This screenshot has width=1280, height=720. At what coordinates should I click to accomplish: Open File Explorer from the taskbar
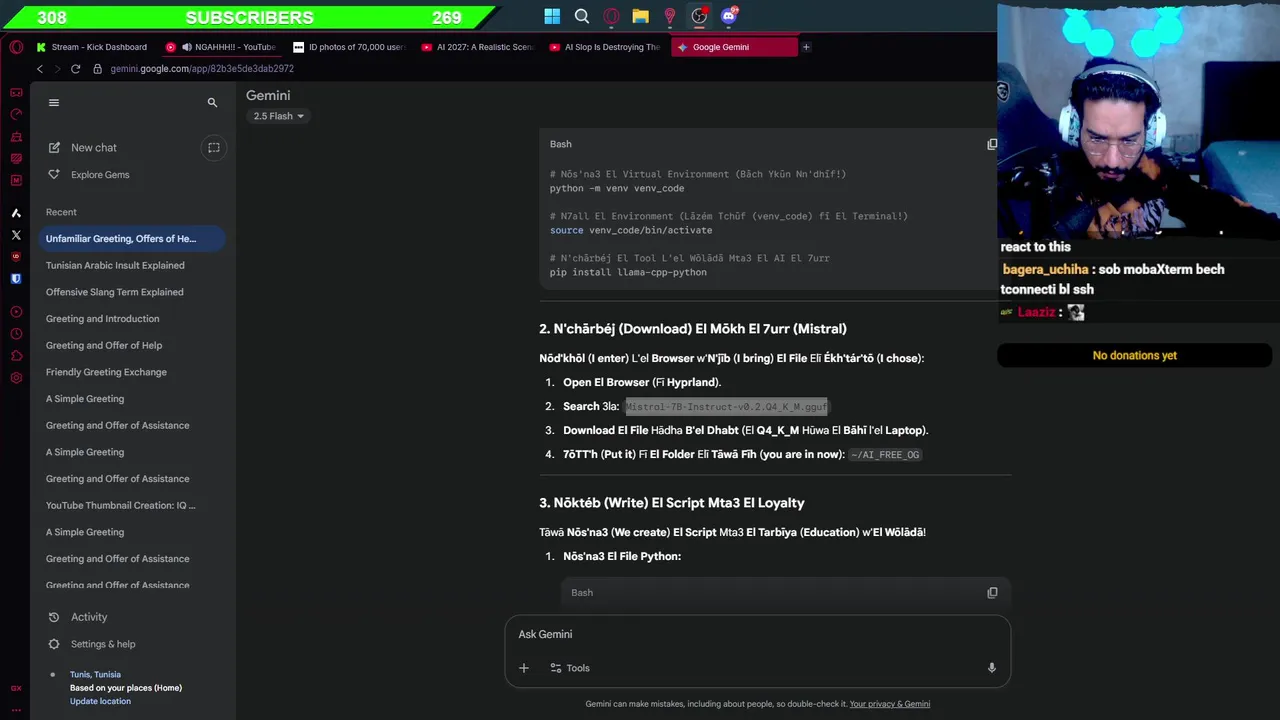(x=640, y=16)
